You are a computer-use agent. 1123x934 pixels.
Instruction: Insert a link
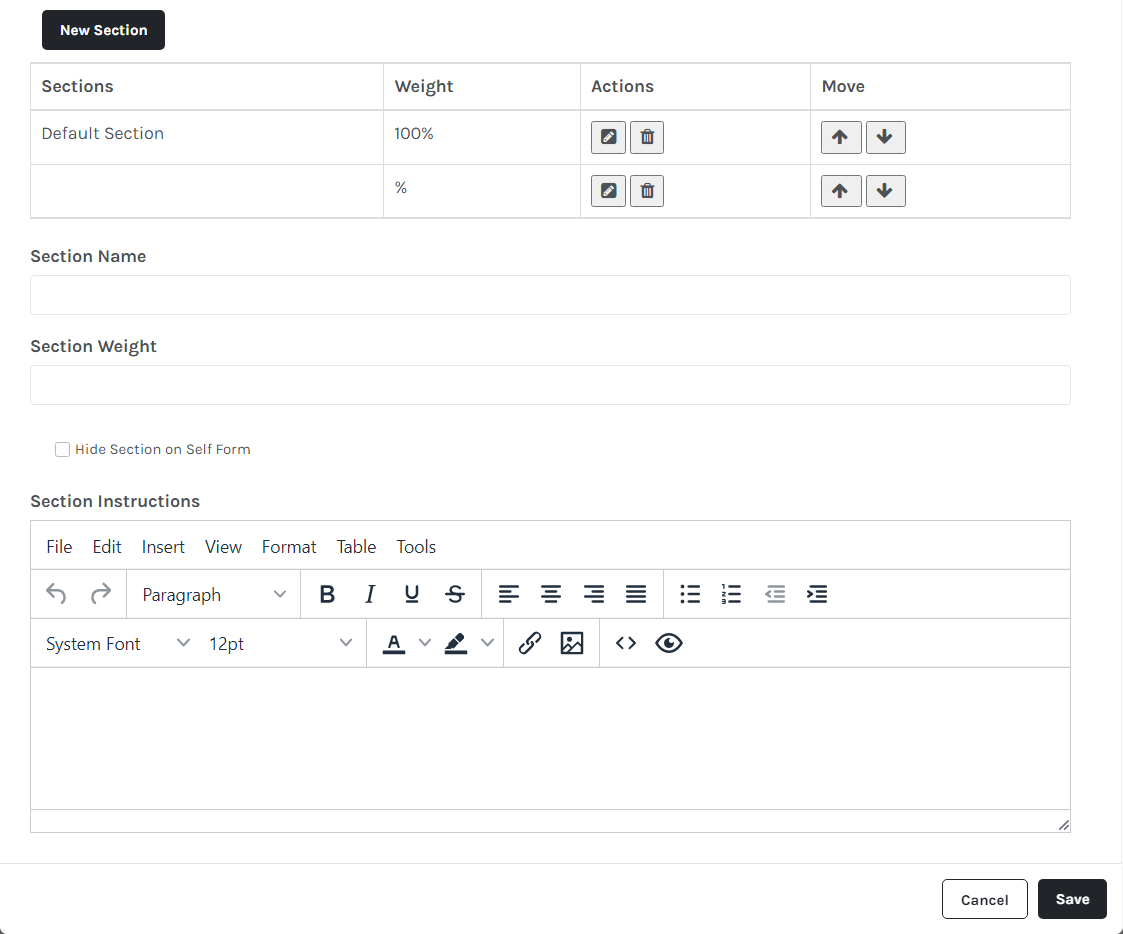click(529, 643)
